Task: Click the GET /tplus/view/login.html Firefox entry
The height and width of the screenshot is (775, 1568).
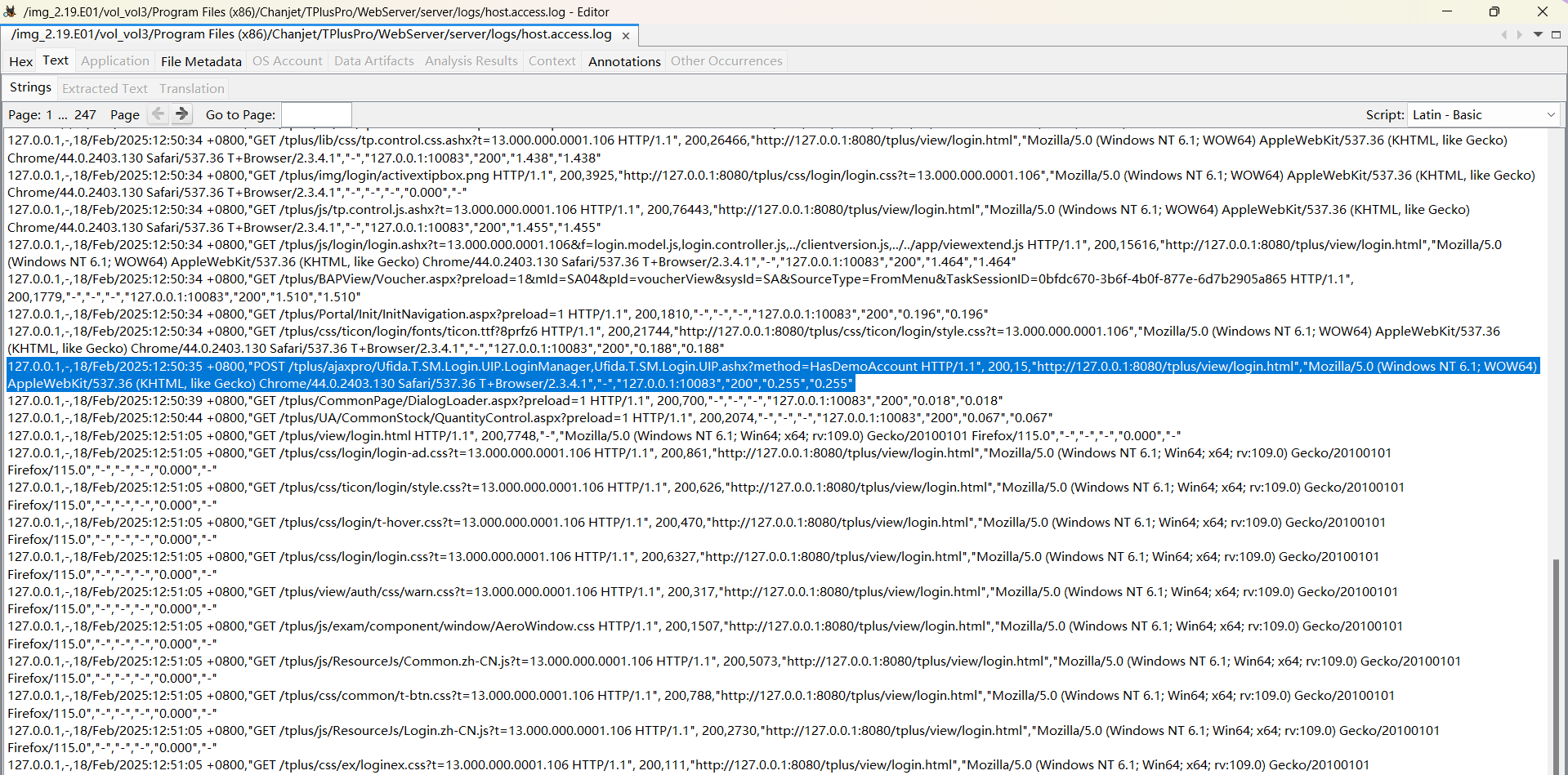Action: (594, 435)
